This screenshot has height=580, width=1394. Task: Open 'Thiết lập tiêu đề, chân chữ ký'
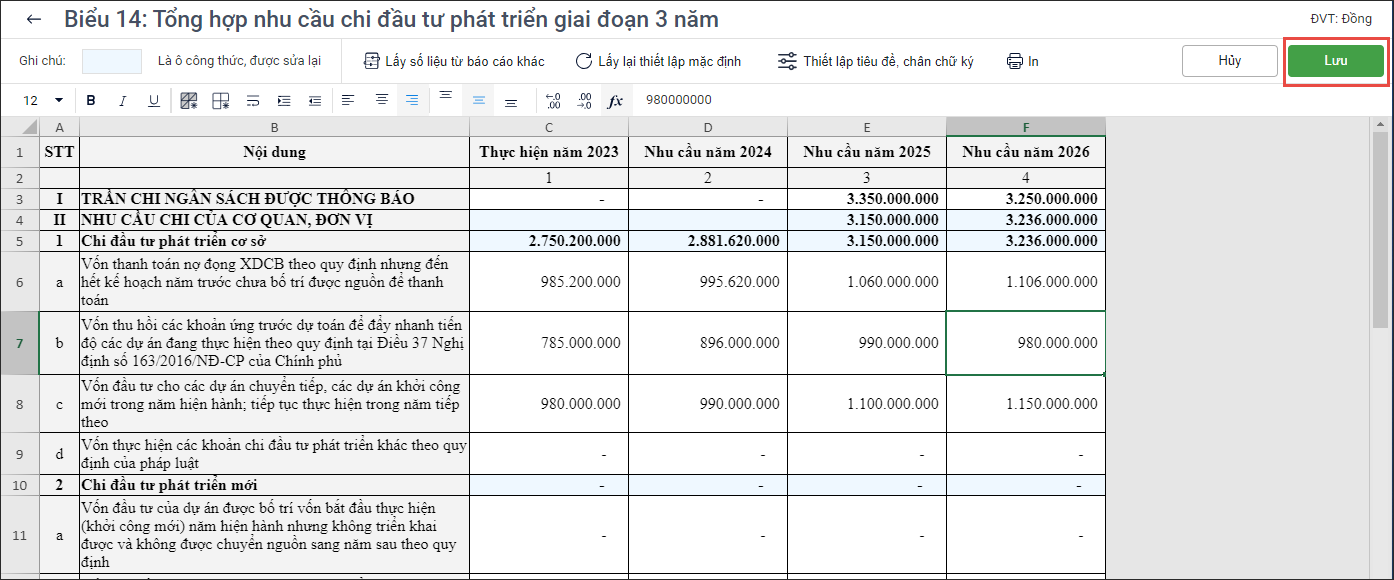coord(875,61)
